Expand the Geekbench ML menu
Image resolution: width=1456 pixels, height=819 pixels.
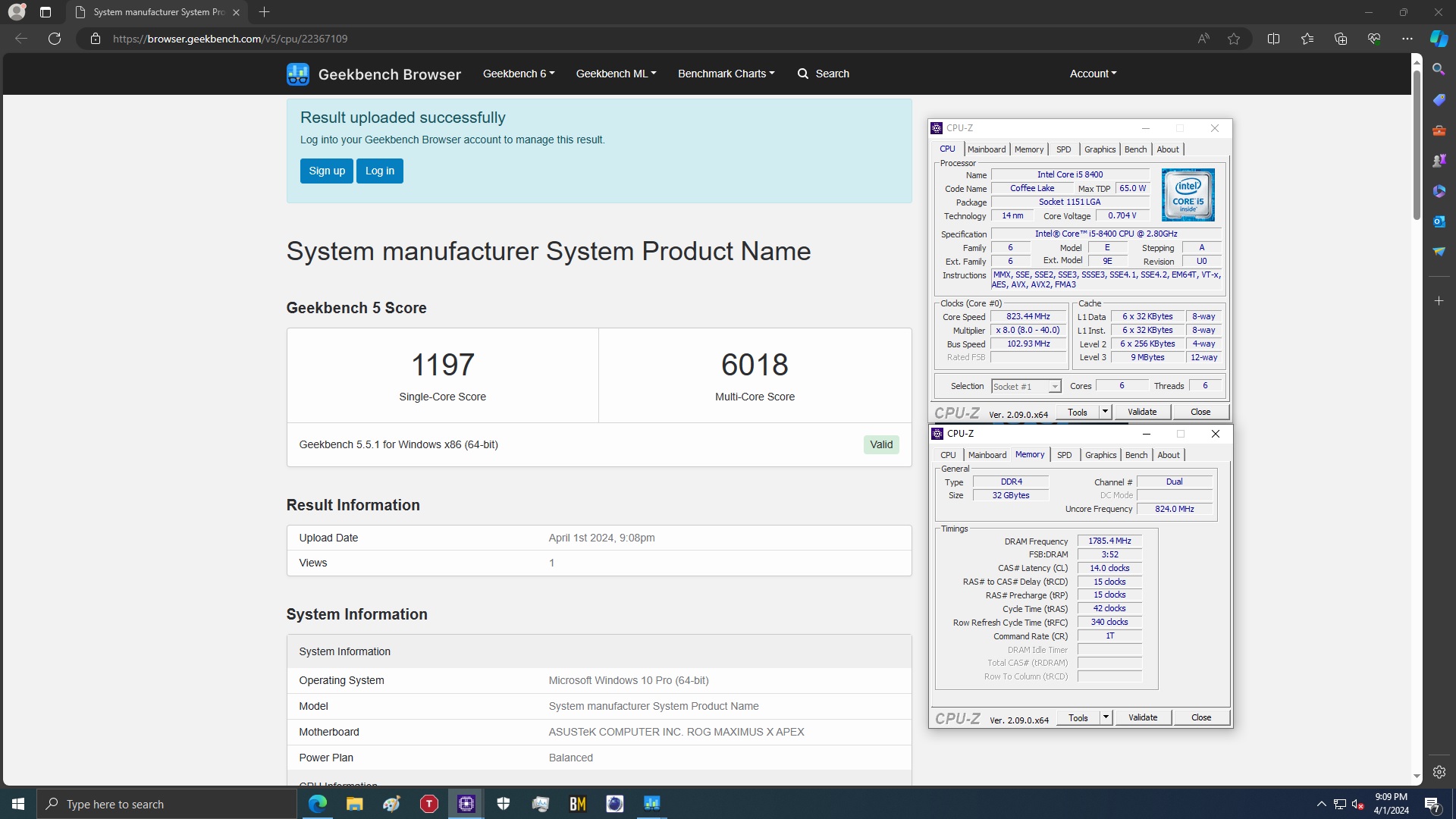point(616,74)
